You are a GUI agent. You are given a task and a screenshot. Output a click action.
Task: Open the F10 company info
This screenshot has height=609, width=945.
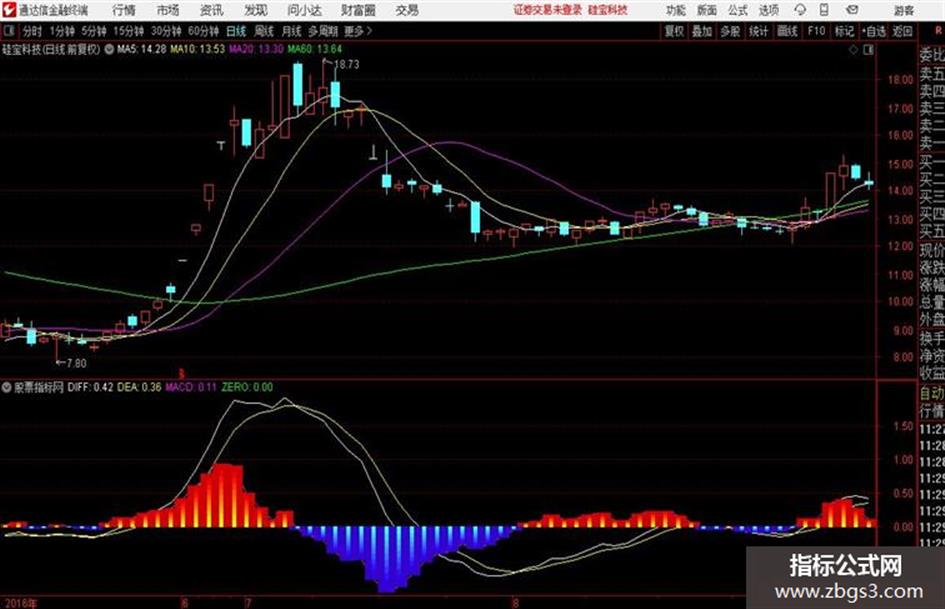click(x=817, y=31)
